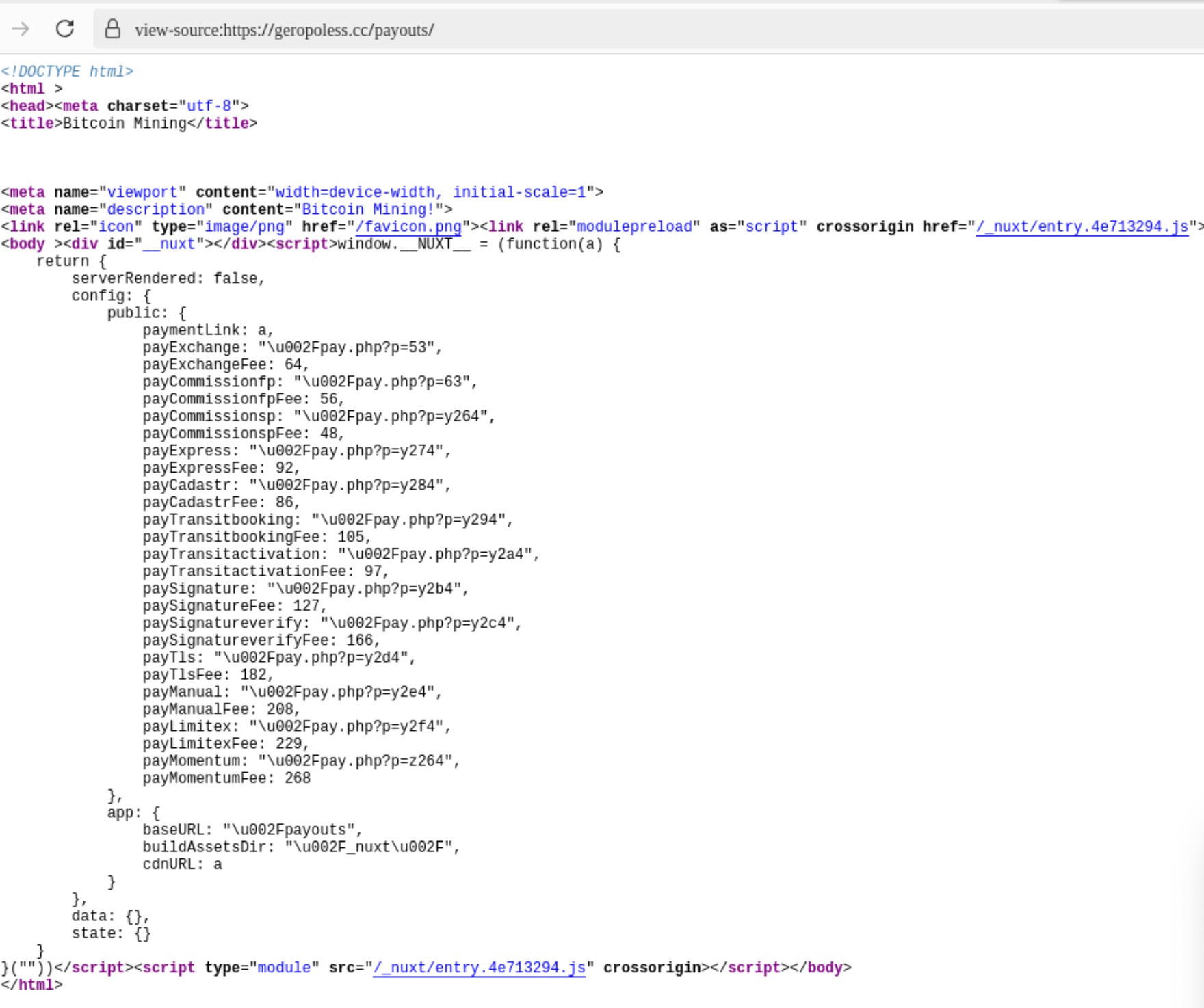Click the paySignatureverify p=y2c4 line
Screen dimensions: 1204x1008
pos(332,623)
